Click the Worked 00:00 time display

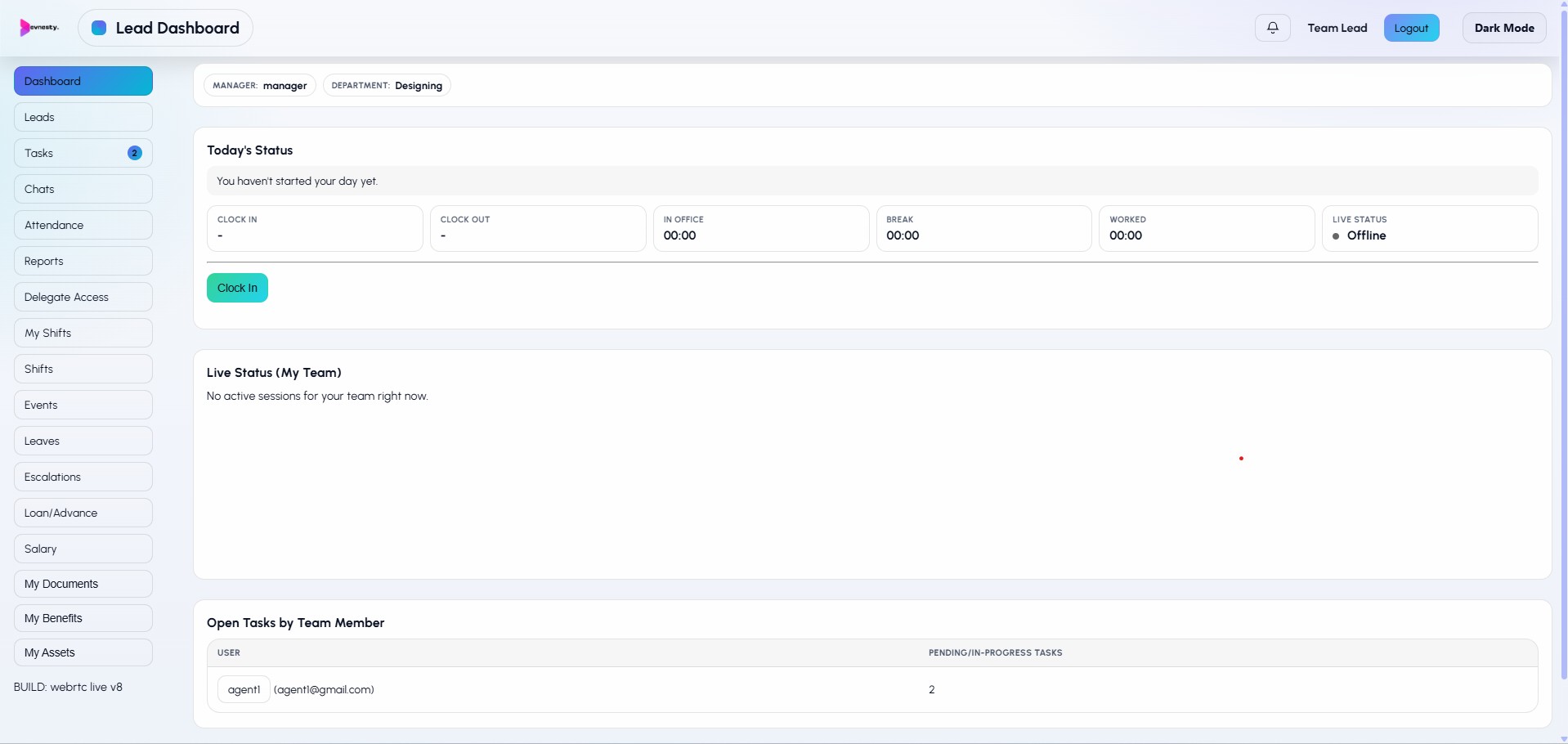1126,236
